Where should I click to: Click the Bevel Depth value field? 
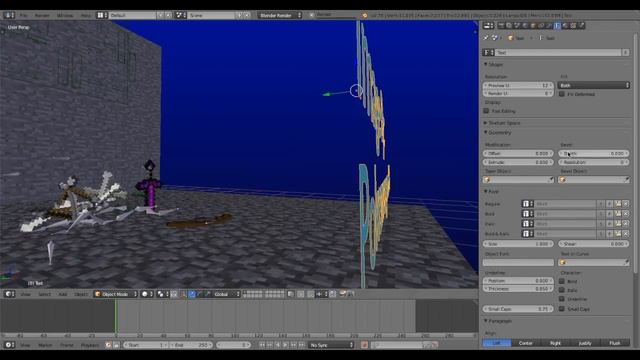(x=593, y=153)
